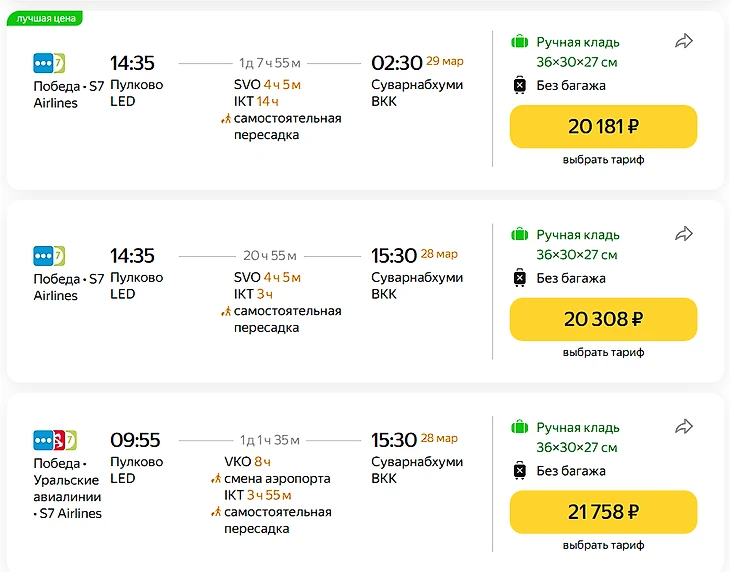730x572 pixels.
Task: Share the 21 758 ₽ flight offer
Action: coord(684,427)
